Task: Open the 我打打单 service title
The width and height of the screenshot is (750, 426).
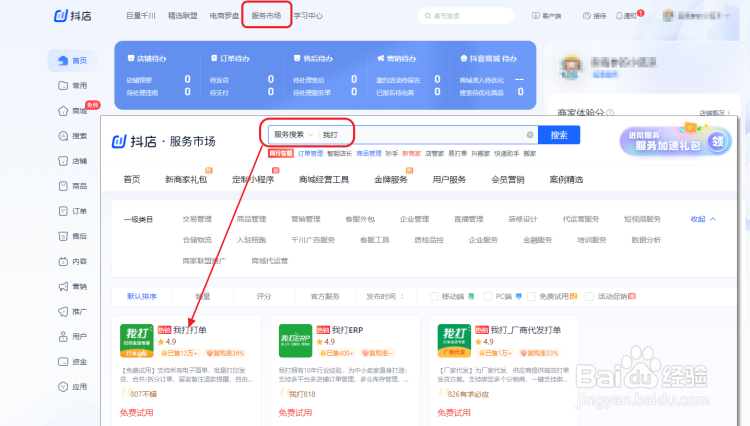Action: point(190,330)
